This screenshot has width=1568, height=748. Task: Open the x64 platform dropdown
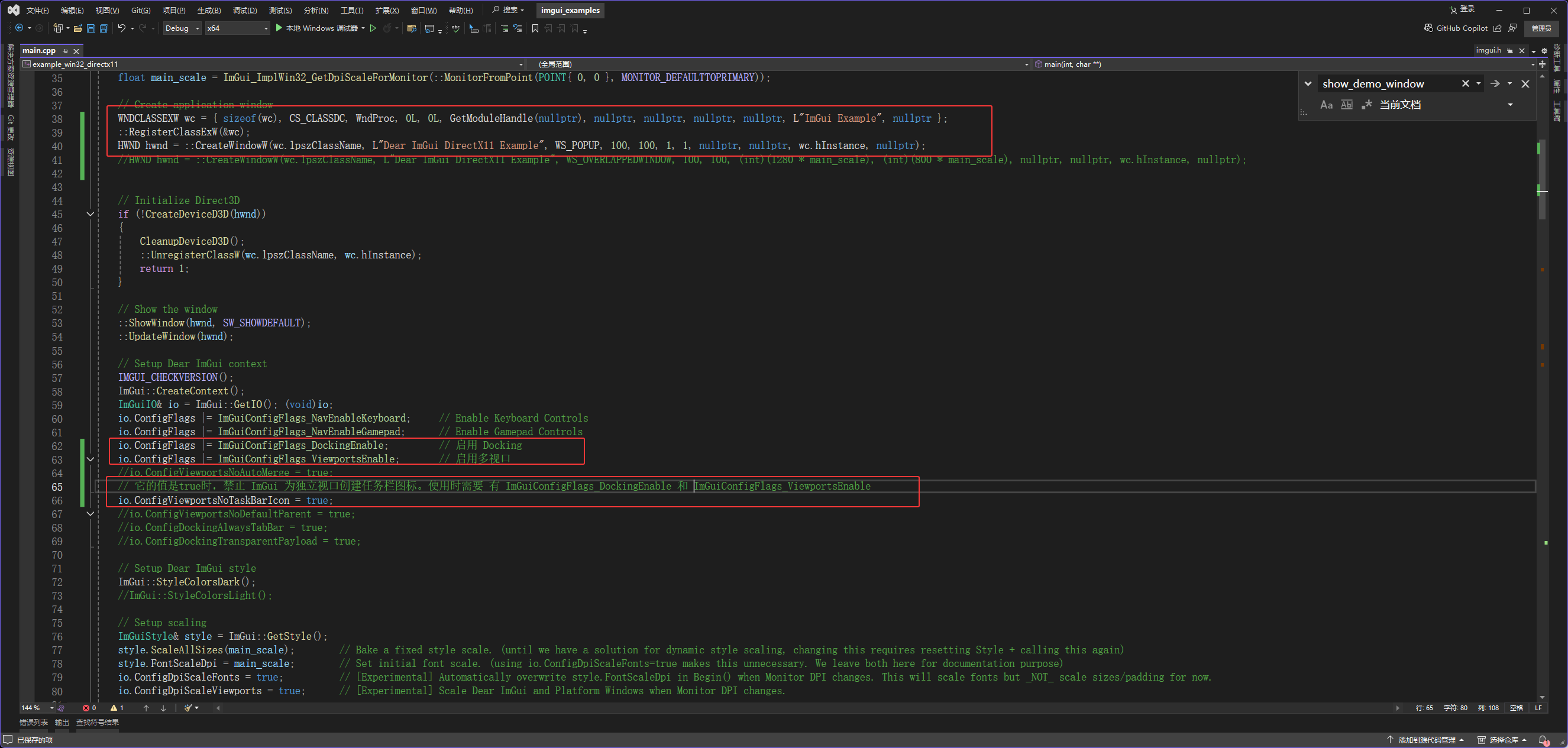[x=237, y=28]
